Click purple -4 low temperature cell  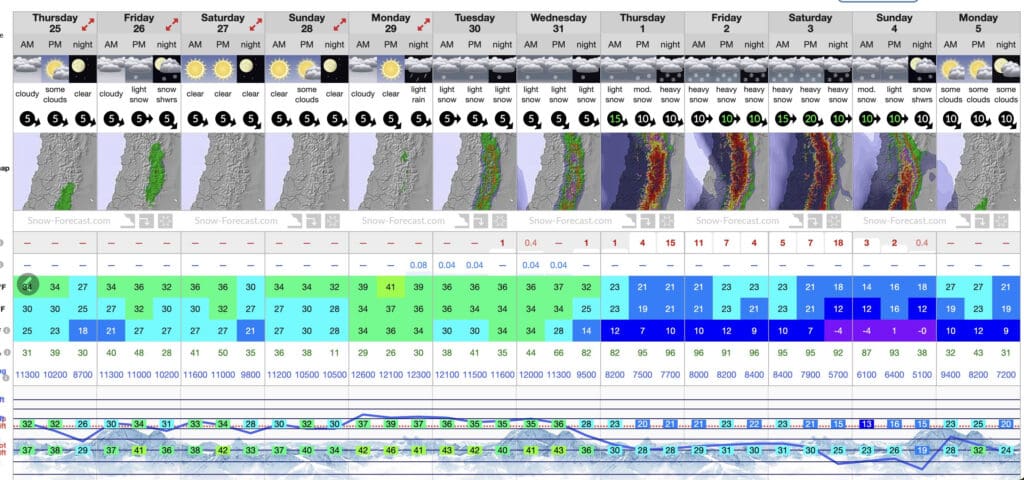pos(839,330)
